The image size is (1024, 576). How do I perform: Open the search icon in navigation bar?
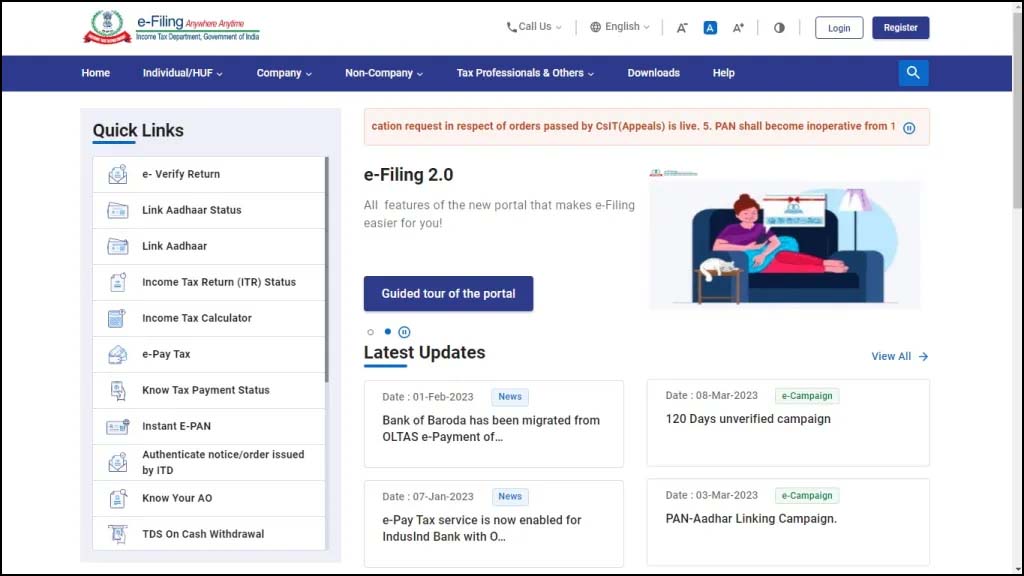(913, 72)
